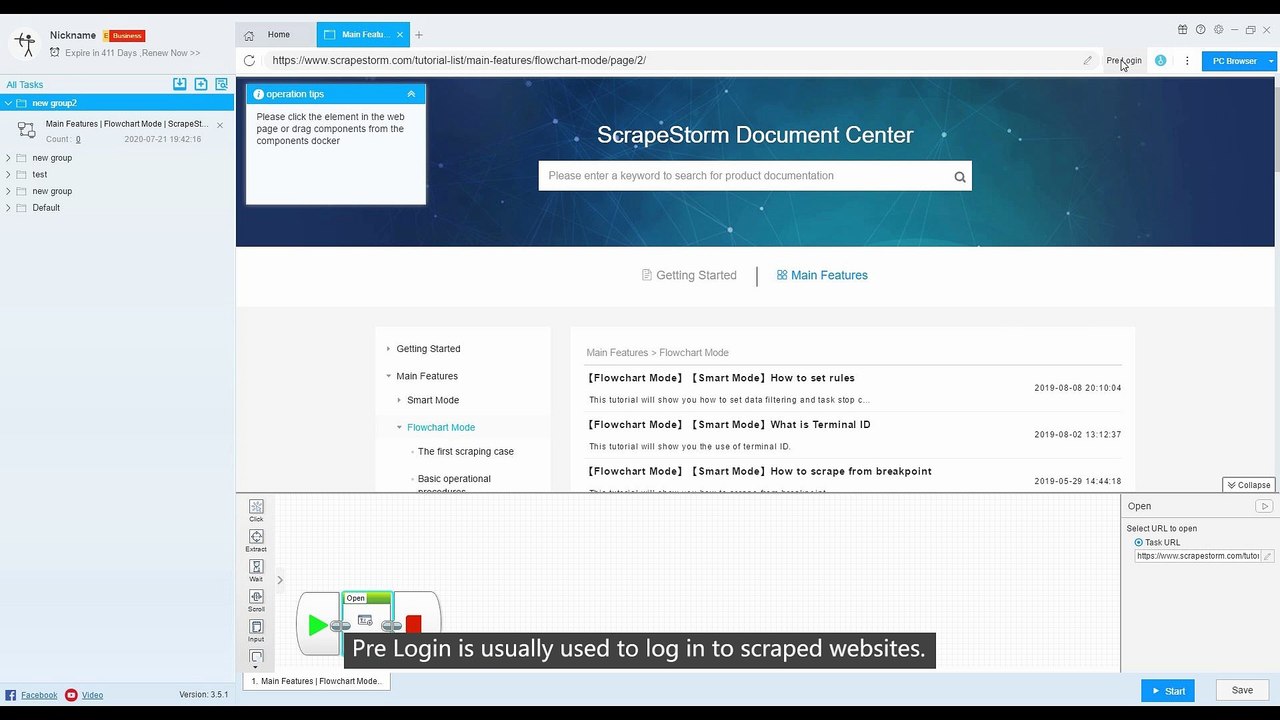This screenshot has width=1280, height=720.
Task: Open the search tasks icon
Action: (x=222, y=84)
